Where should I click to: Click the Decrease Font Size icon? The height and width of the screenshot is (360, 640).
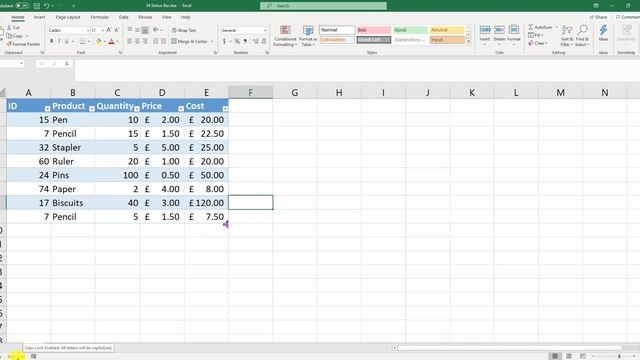point(117,30)
